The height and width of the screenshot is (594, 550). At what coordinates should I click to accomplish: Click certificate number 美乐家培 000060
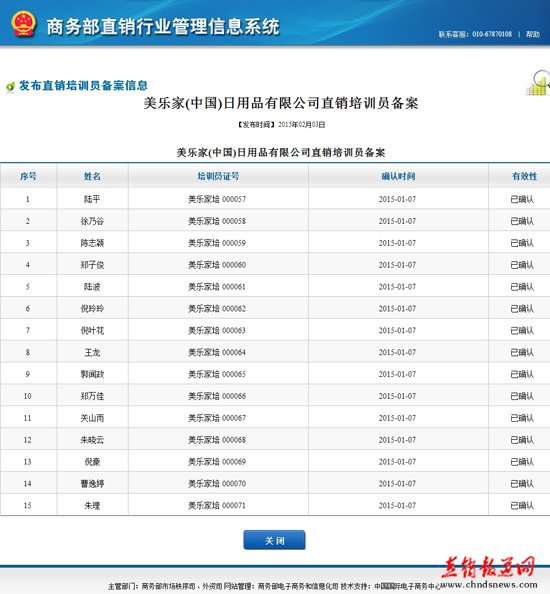[217, 265]
